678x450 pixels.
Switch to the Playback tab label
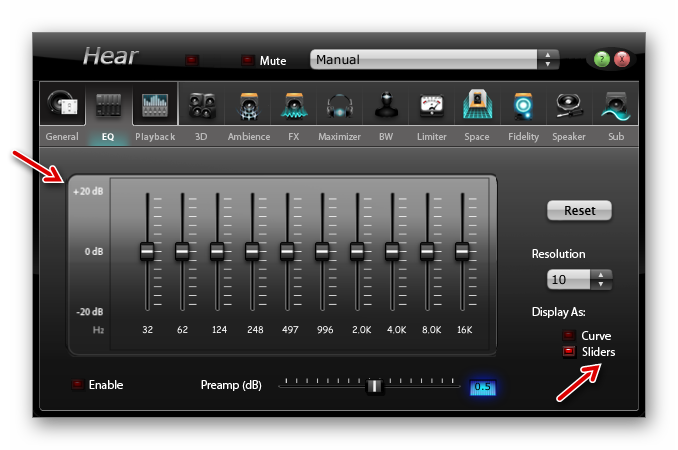[155, 137]
